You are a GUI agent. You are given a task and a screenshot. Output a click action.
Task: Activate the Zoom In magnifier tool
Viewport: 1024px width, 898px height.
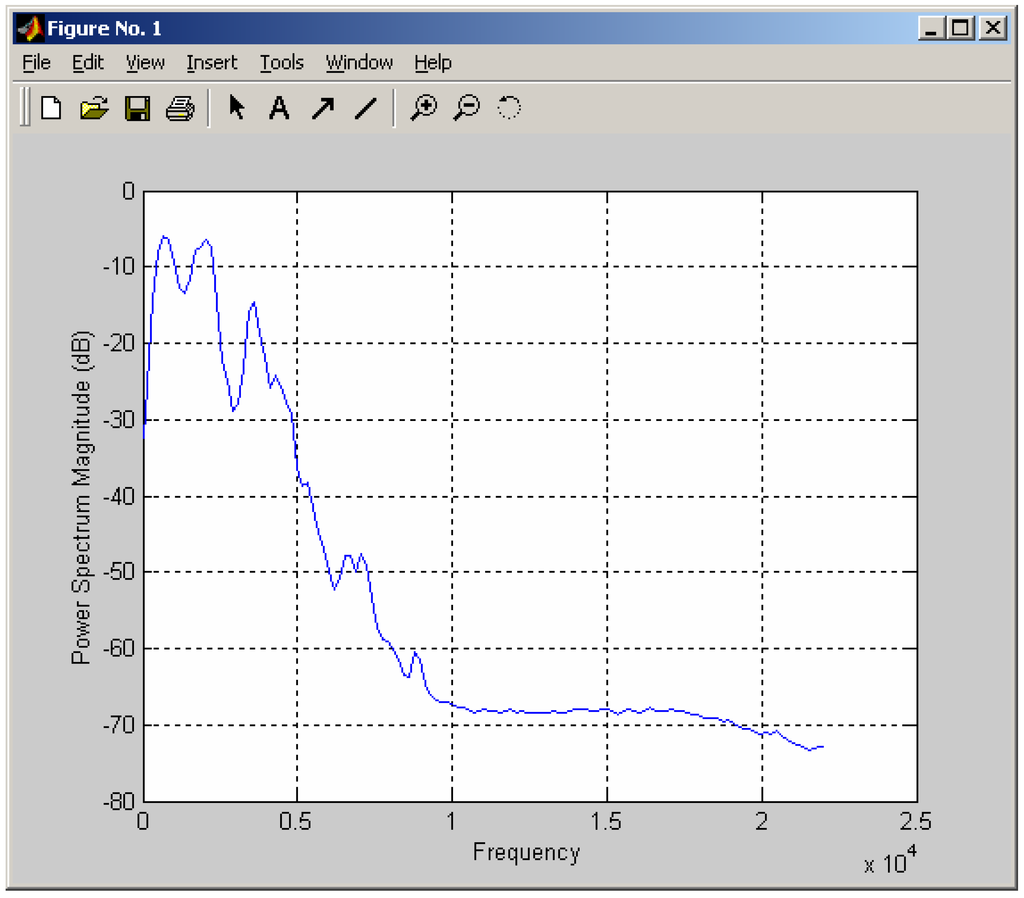click(x=424, y=108)
